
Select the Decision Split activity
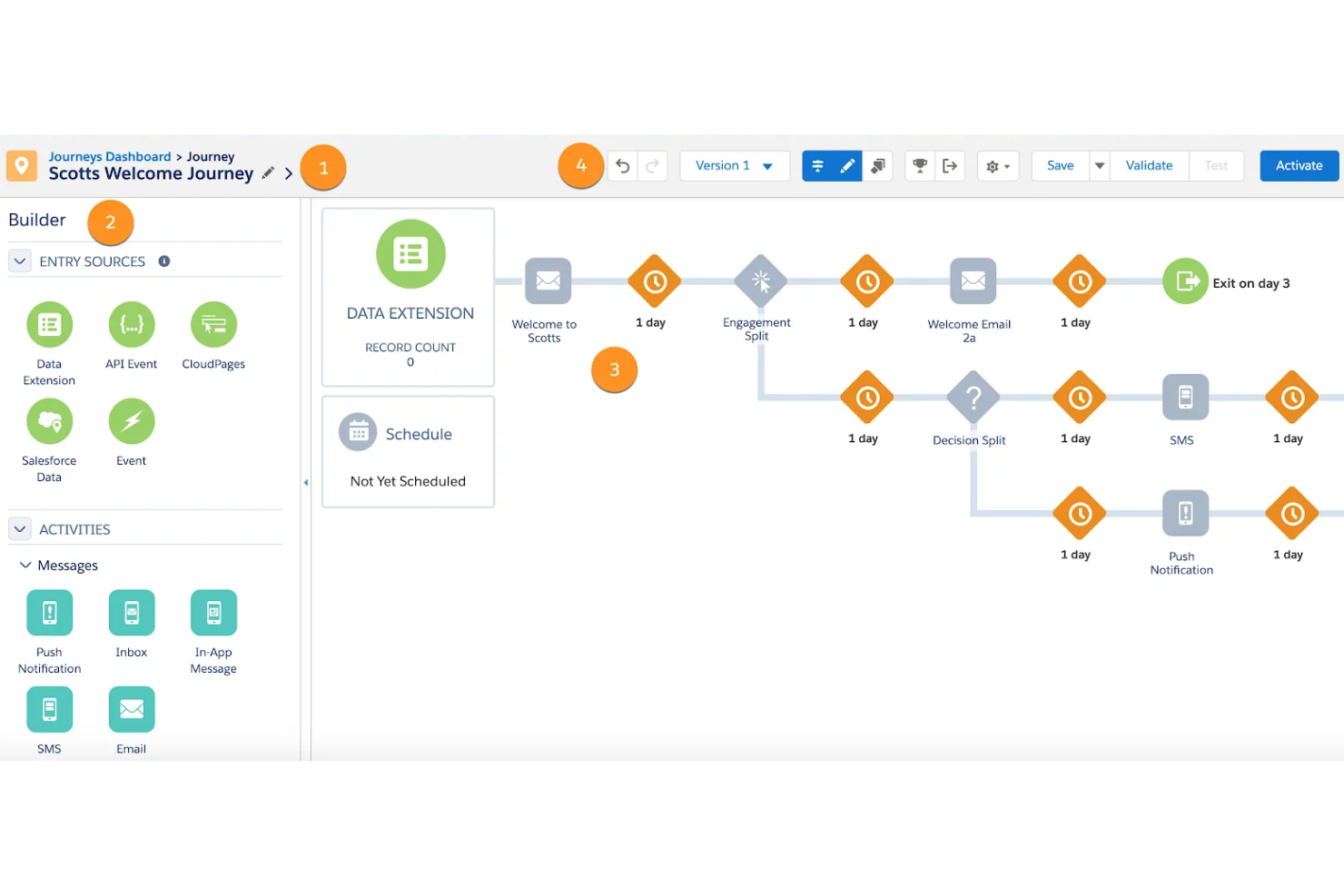[x=973, y=398]
